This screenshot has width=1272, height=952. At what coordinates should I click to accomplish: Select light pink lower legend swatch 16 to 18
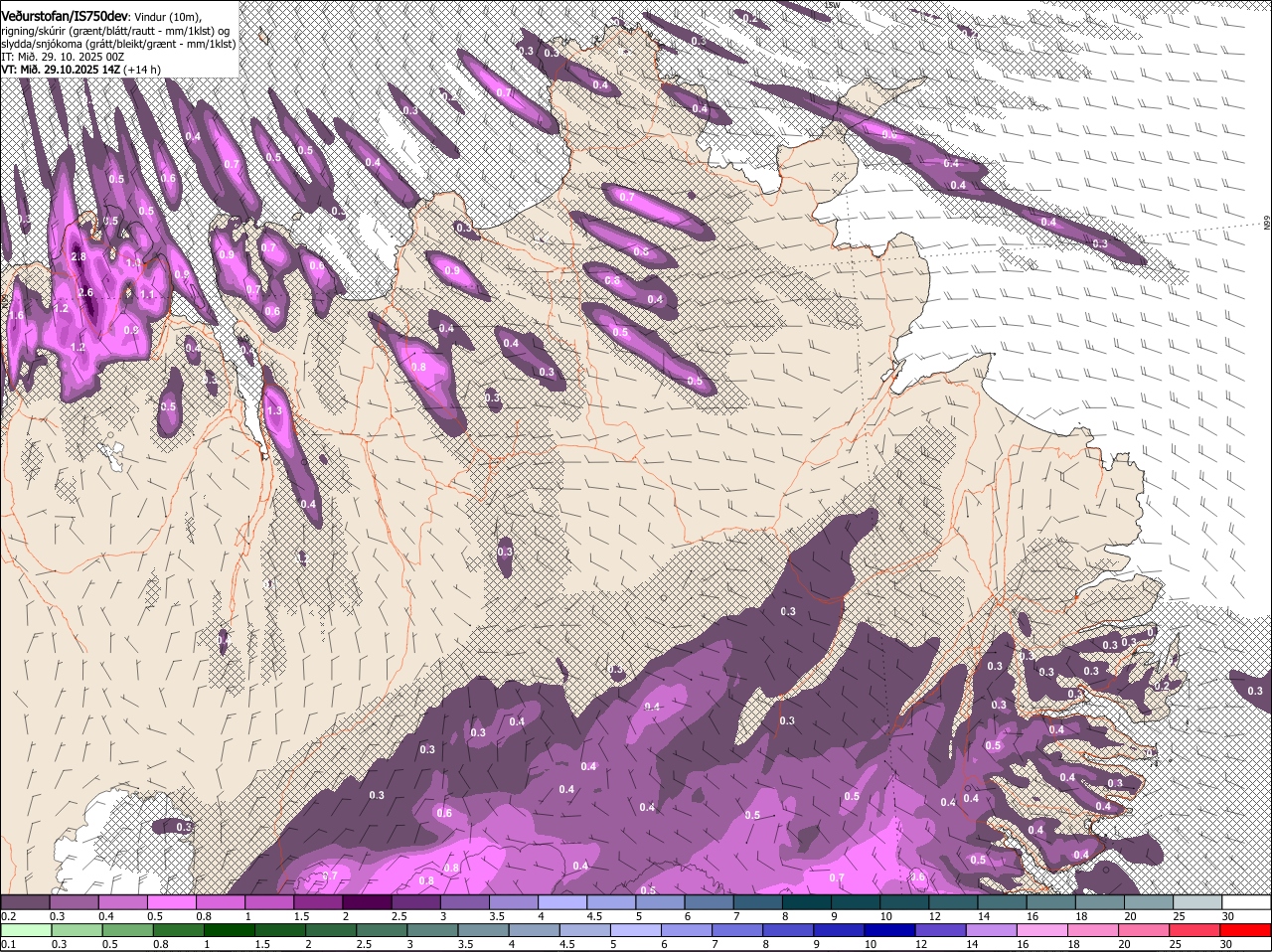[1042, 929]
